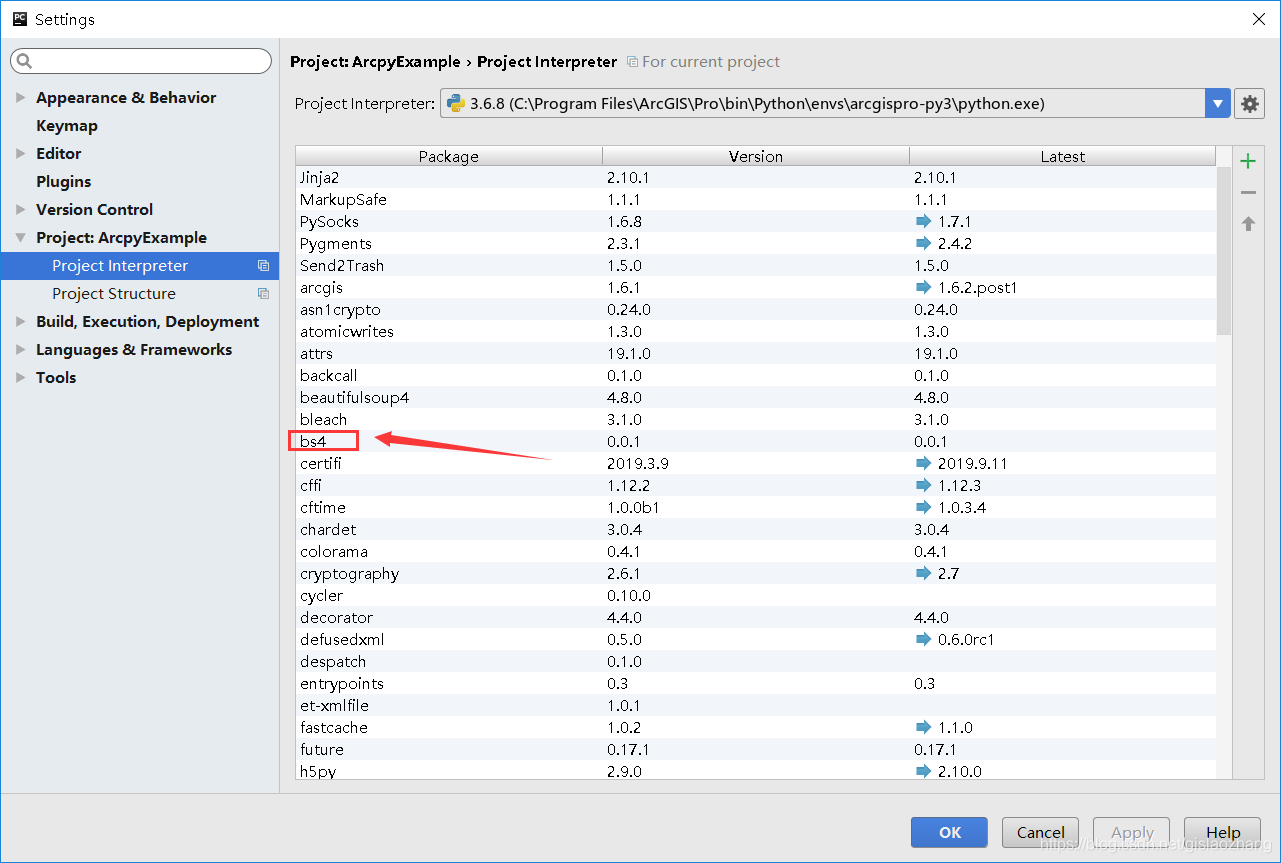The image size is (1281, 863).
Task: Click the Cancel button
Action: 1041,832
